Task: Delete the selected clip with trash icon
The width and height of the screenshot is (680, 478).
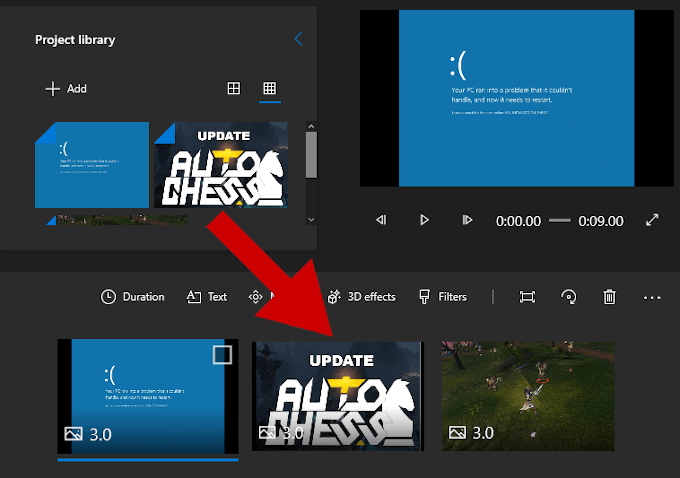Action: [609, 297]
